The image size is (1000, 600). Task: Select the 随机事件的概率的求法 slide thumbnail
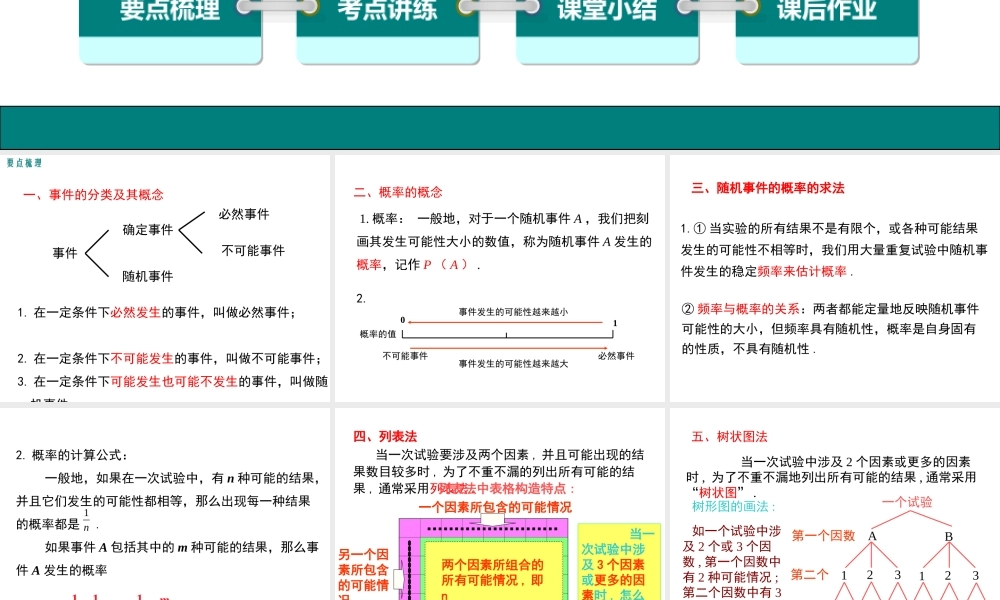coord(835,279)
